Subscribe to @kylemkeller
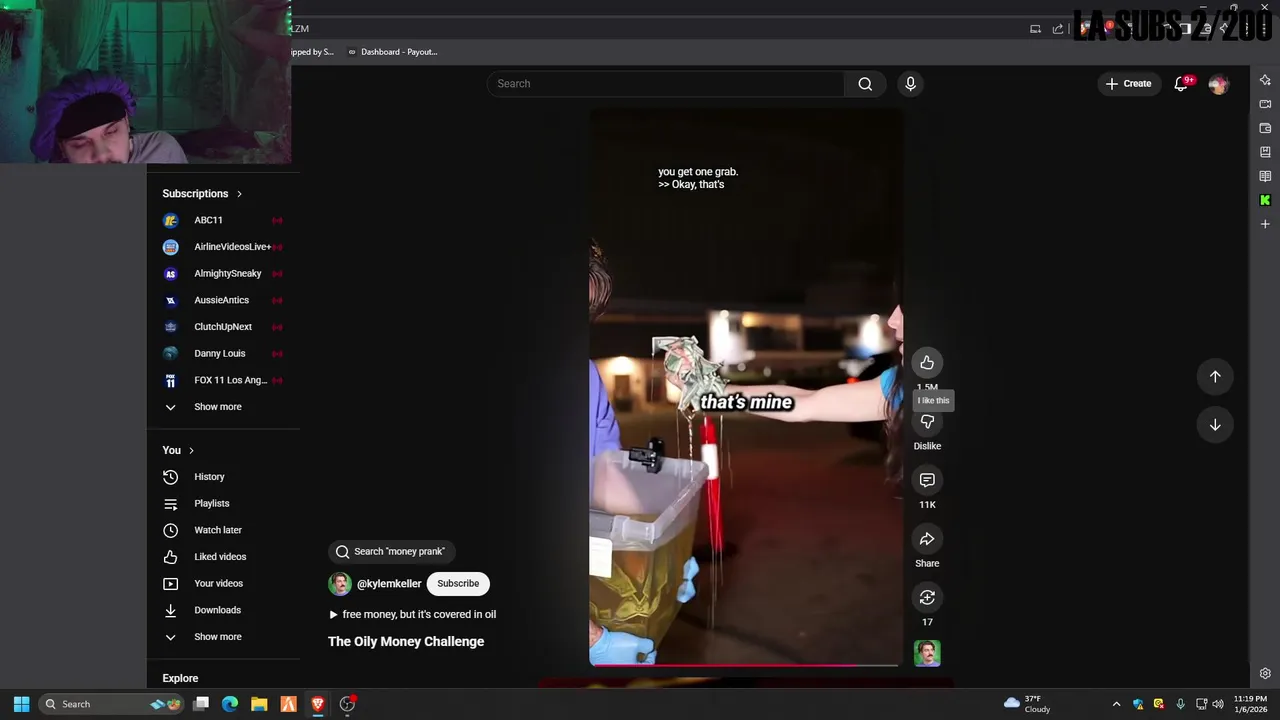 tap(458, 583)
